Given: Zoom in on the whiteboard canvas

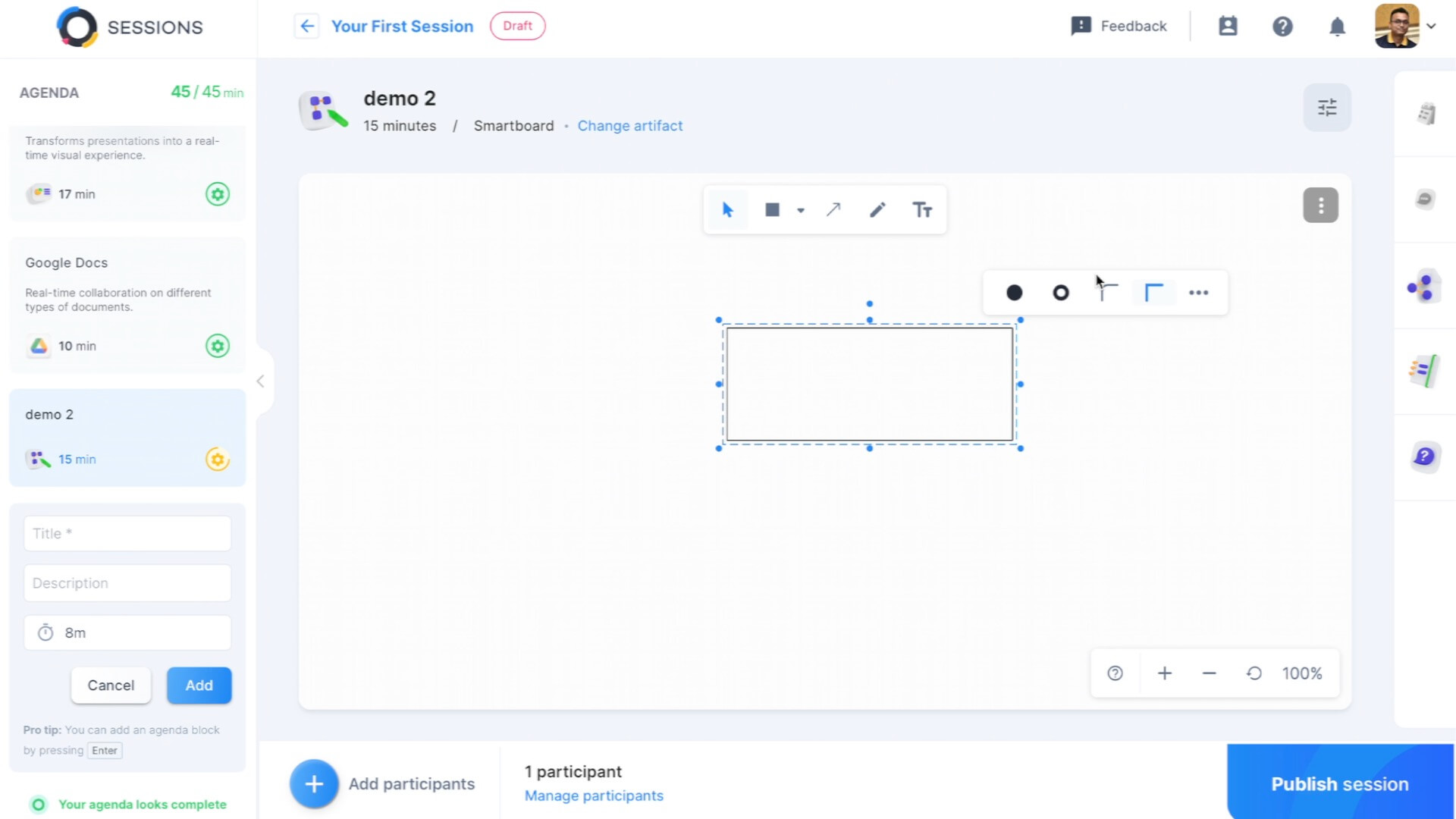Looking at the screenshot, I should click(1165, 673).
